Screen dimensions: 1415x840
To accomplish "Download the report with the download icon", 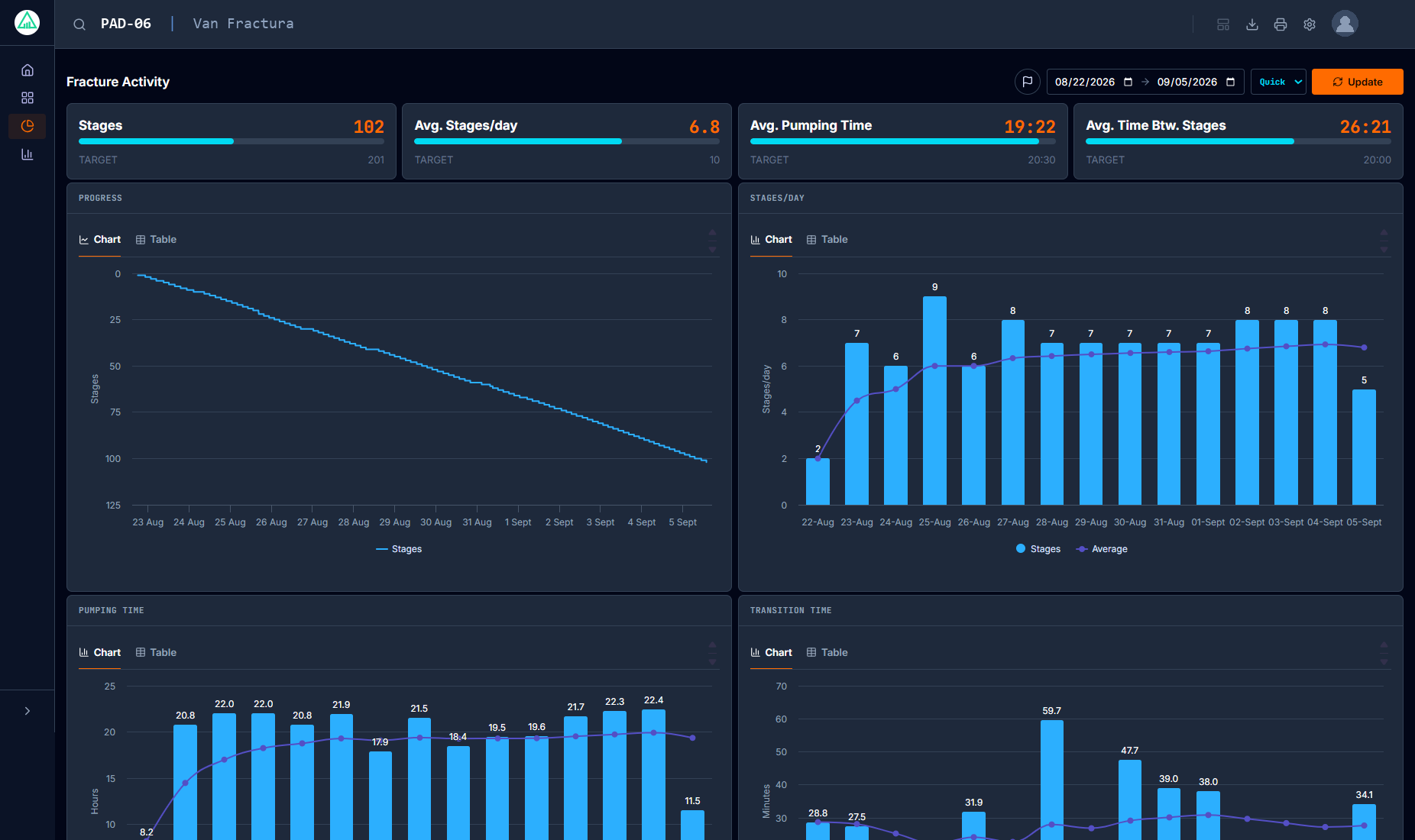I will click(x=1252, y=24).
